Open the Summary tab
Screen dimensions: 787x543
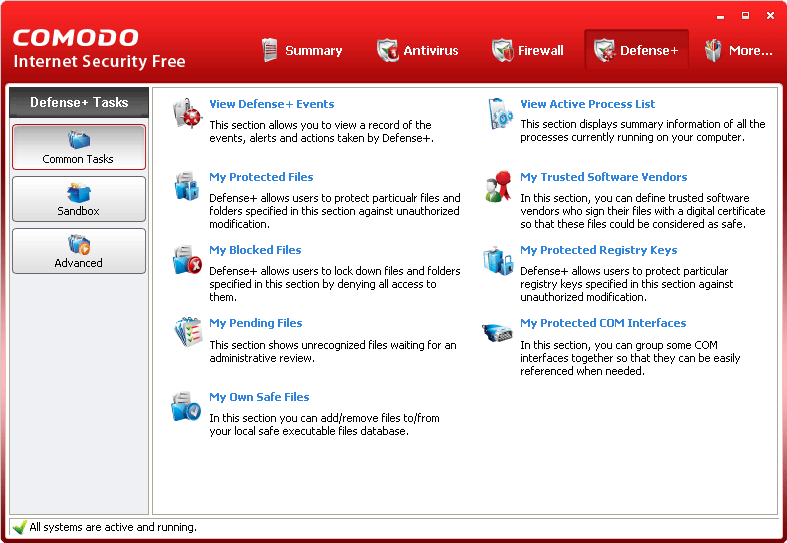pyautogui.click(x=302, y=50)
